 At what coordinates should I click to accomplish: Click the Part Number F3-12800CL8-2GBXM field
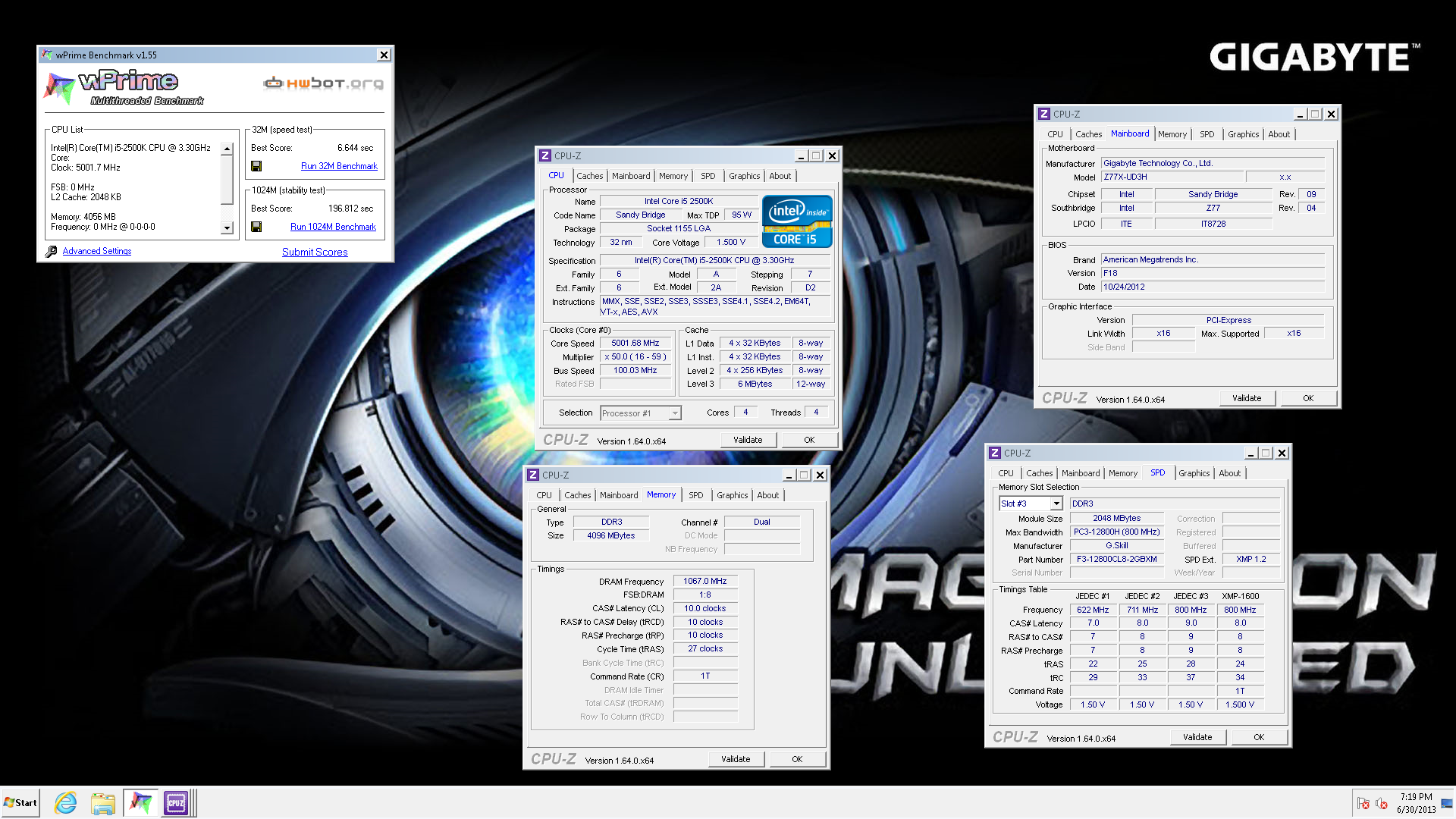(1117, 560)
